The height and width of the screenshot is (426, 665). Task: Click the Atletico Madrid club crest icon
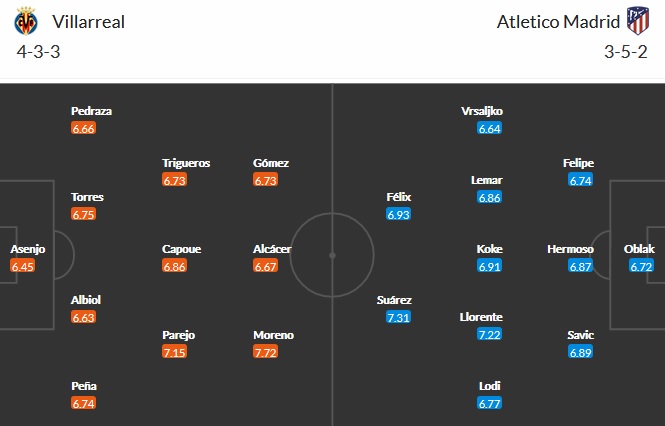[x=637, y=20]
